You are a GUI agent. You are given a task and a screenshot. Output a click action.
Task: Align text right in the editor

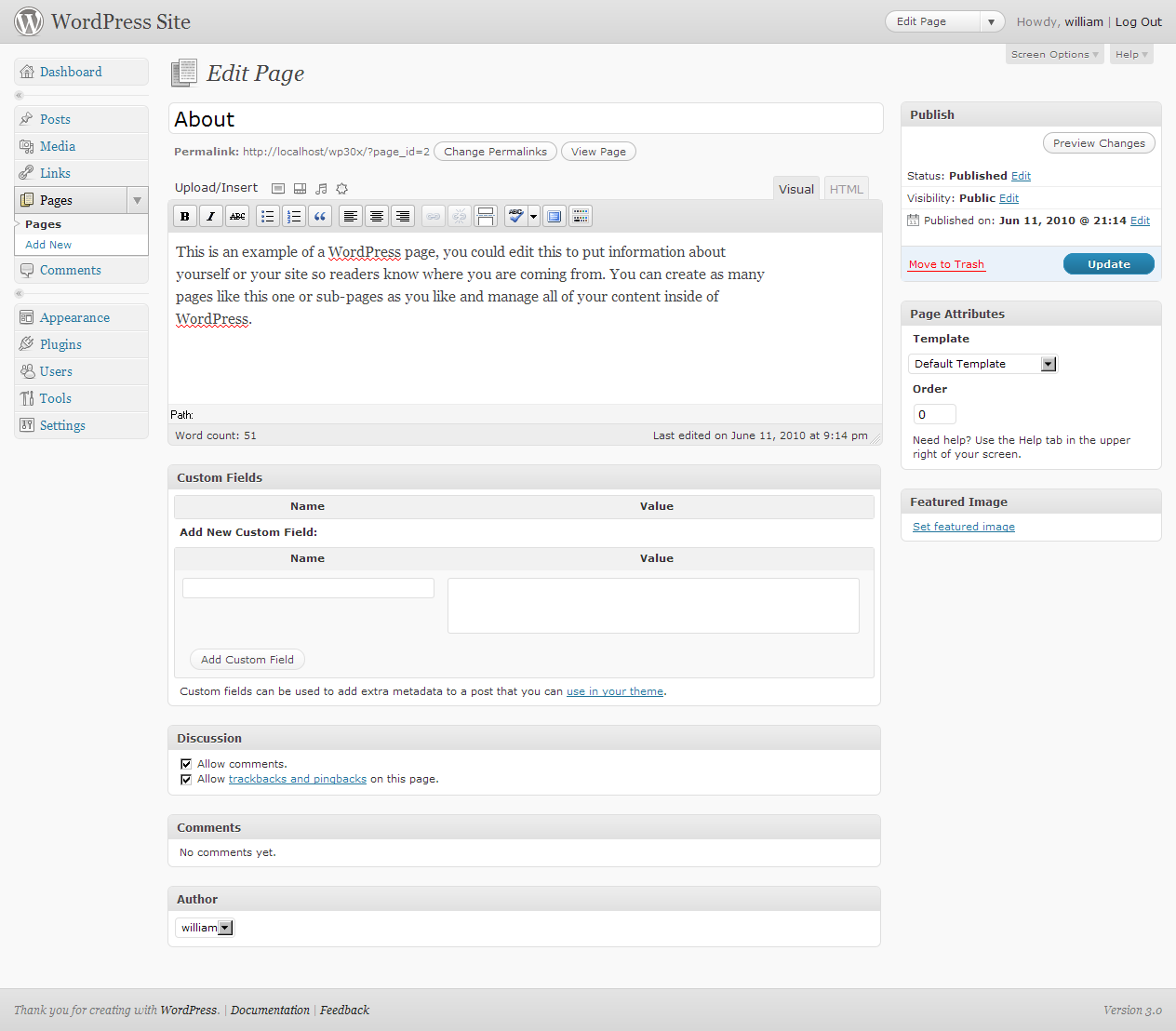(403, 217)
